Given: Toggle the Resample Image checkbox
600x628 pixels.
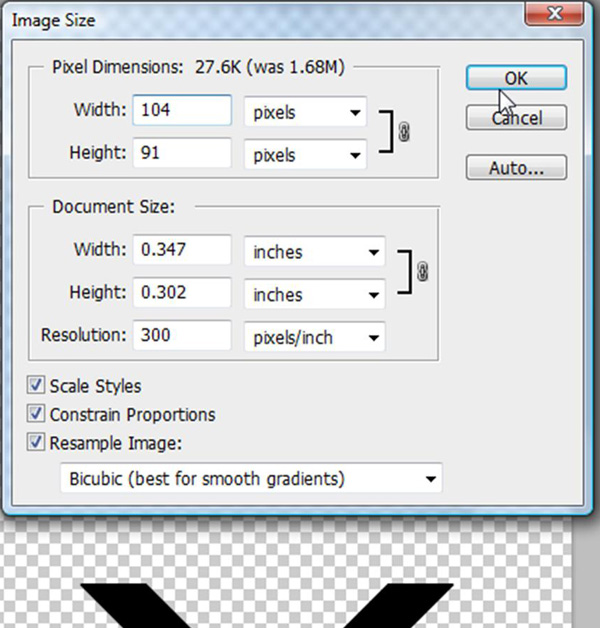Looking at the screenshot, I should pos(36,442).
